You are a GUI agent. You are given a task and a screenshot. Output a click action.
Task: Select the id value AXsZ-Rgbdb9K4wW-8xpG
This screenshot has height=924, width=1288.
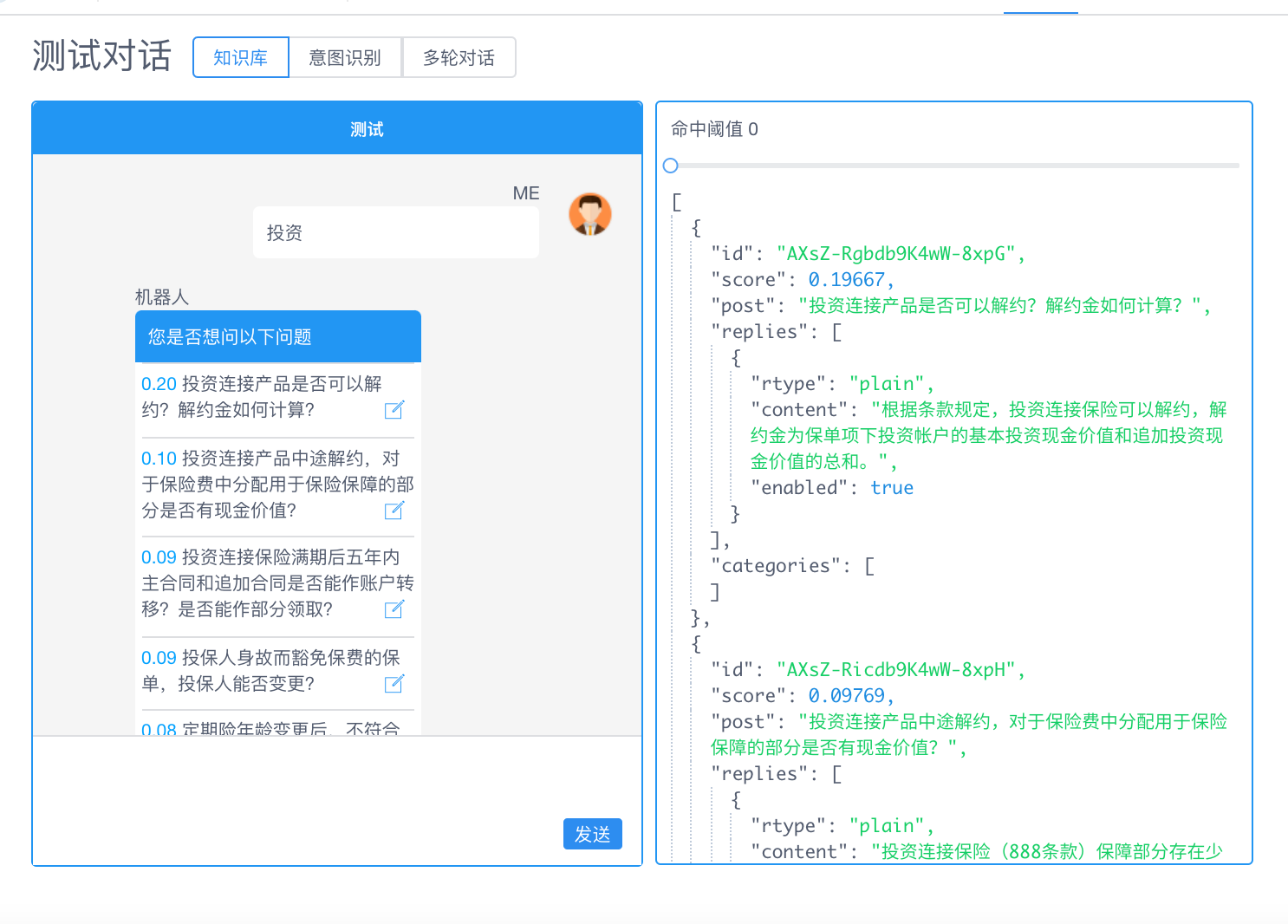point(896,254)
